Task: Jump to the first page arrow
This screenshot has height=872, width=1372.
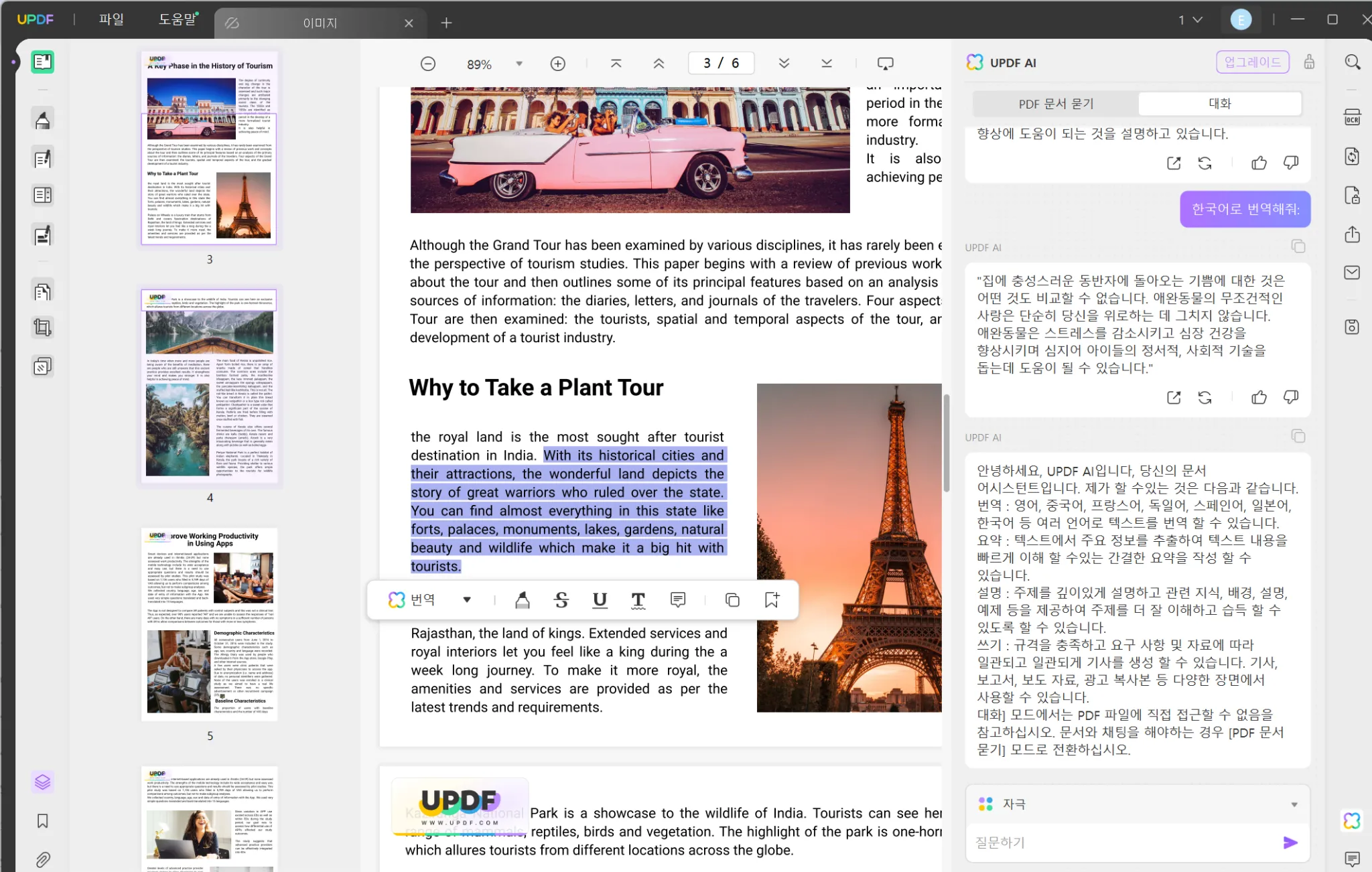Action: [616, 64]
